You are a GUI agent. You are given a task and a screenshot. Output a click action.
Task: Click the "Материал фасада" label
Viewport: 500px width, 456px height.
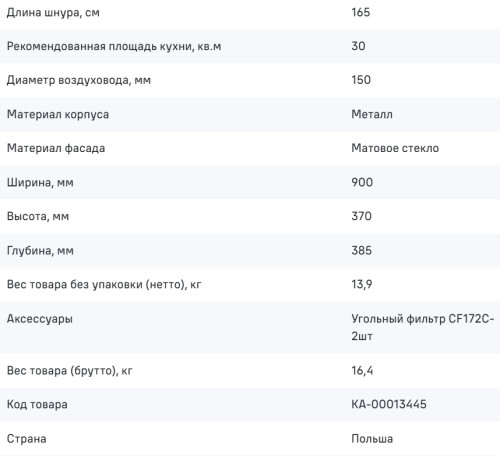(x=56, y=148)
